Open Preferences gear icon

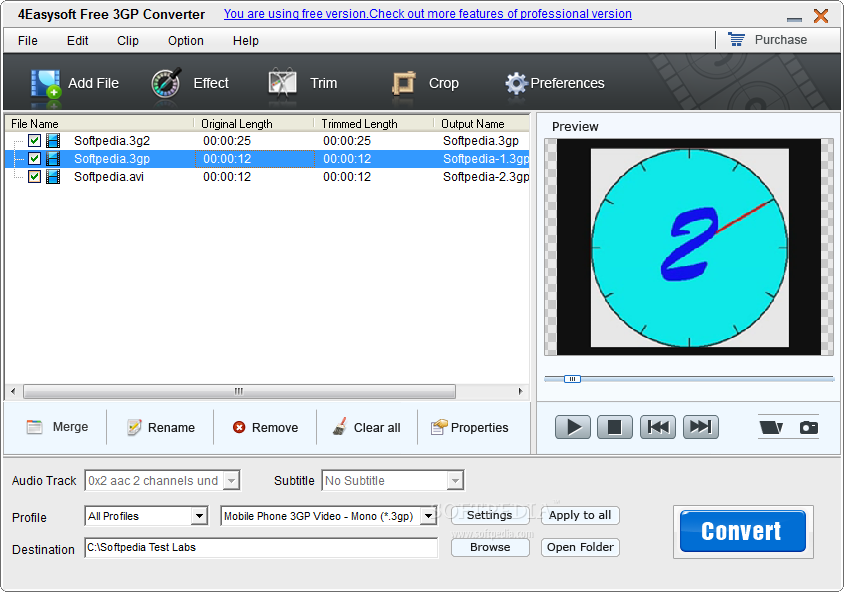pos(516,83)
